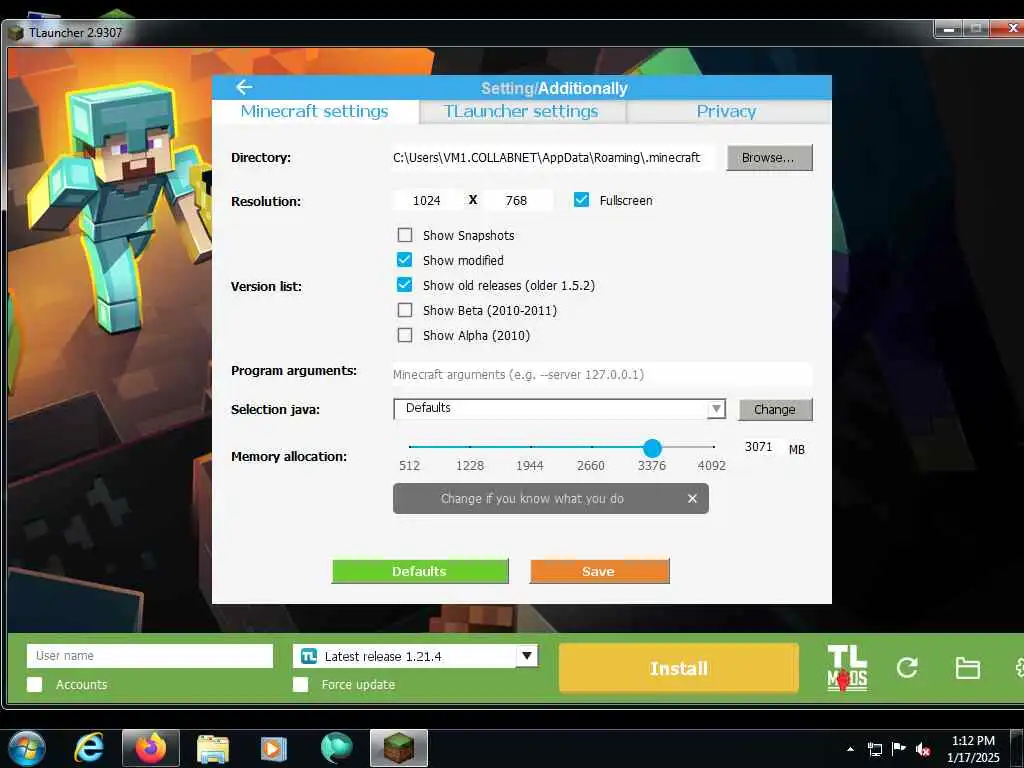Image resolution: width=1024 pixels, height=768 pixels.
Task: Open the media player taskbar icon
Action: (x=274, y=749)
